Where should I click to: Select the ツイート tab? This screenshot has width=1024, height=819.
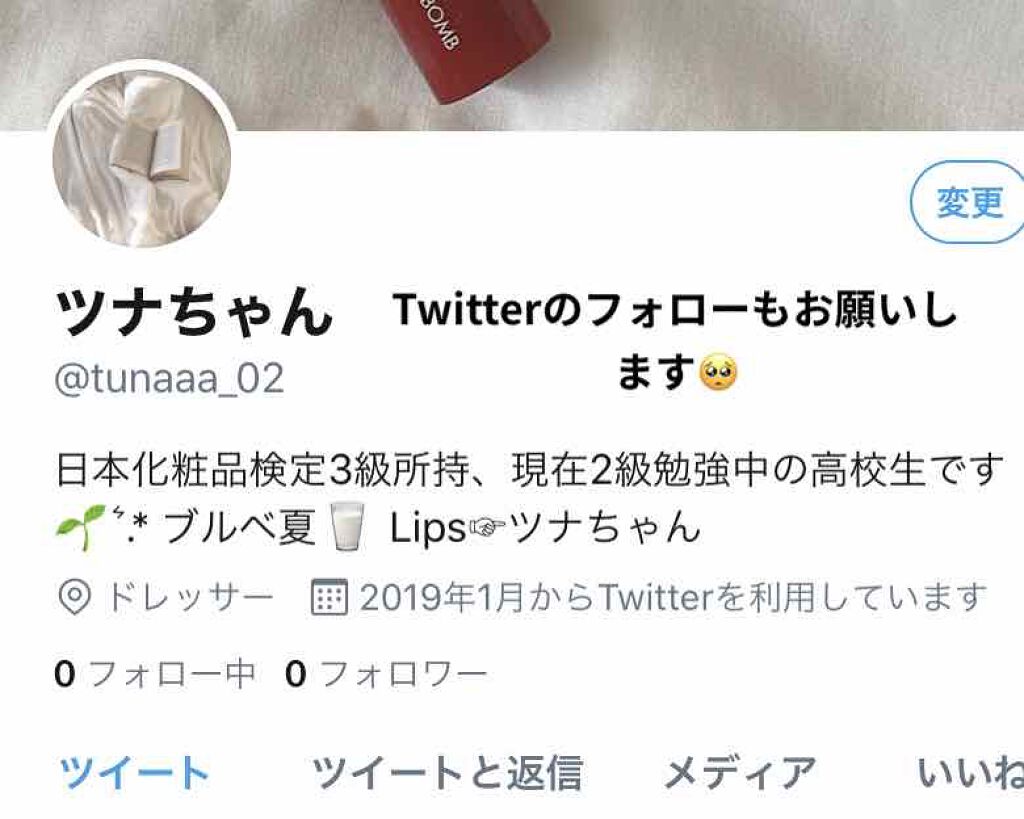coord(134,772)
